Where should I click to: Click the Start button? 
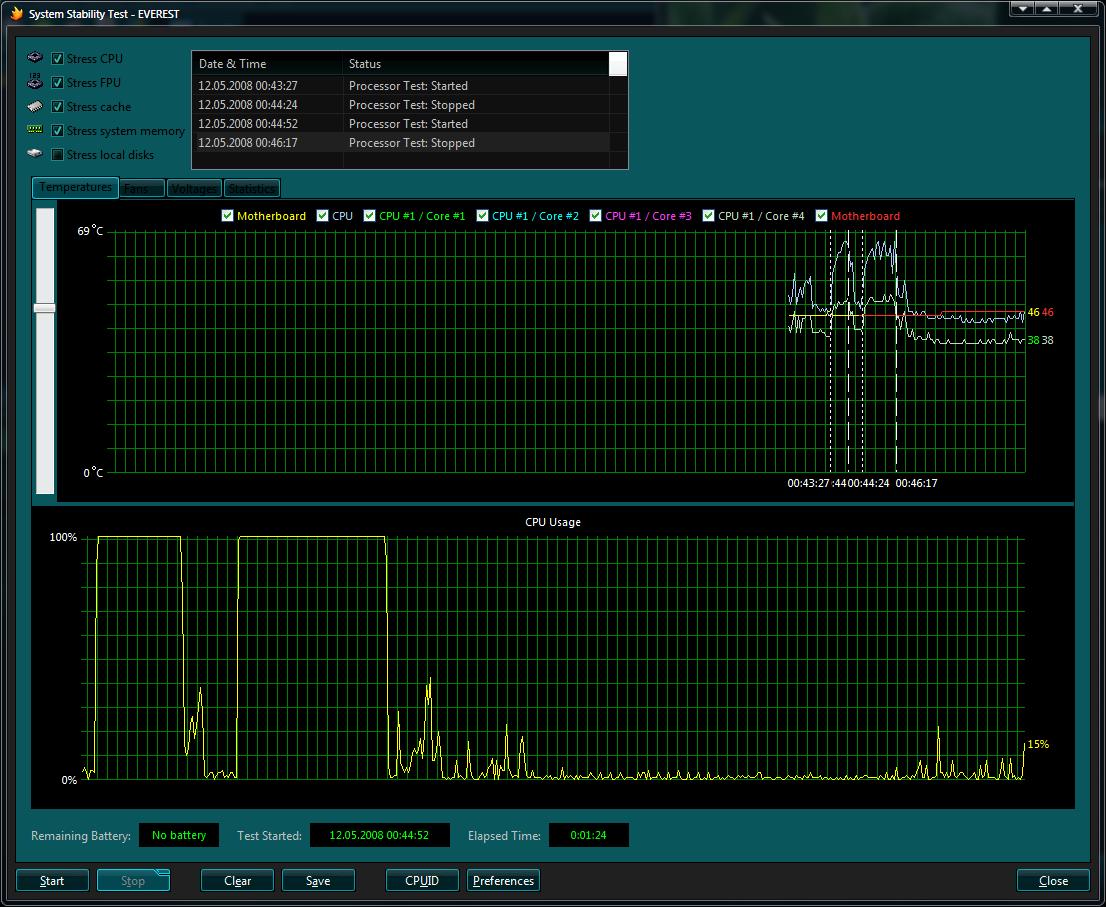52,880
